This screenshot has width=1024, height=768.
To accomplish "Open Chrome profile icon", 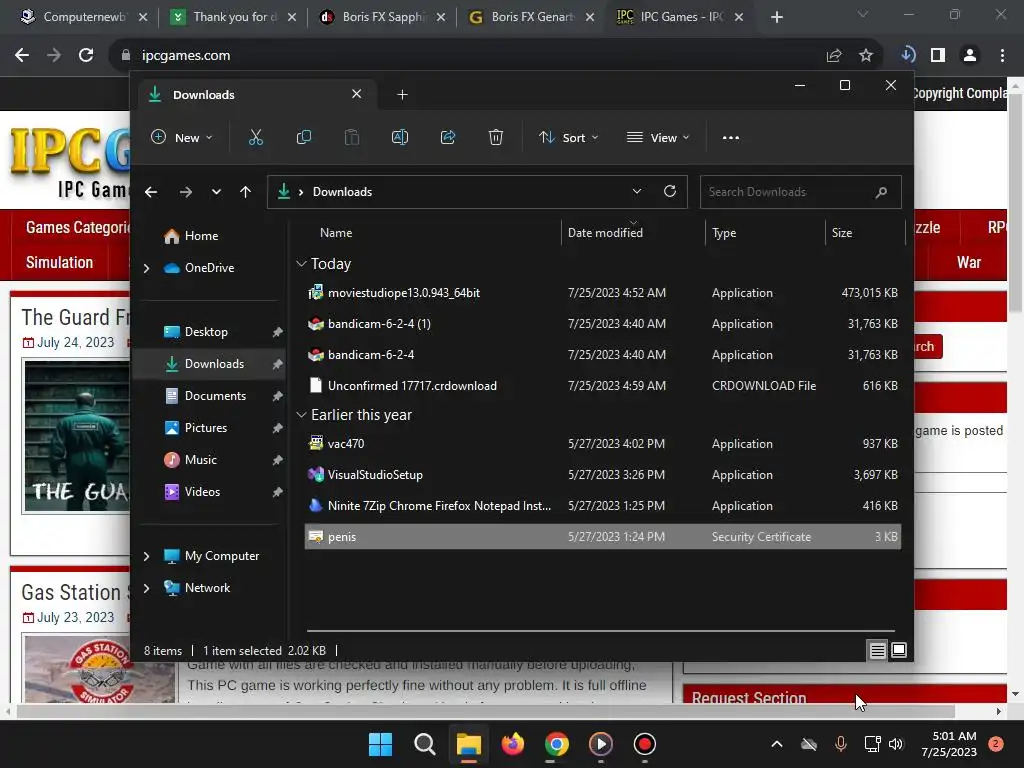I will click(x=970, y=56).
